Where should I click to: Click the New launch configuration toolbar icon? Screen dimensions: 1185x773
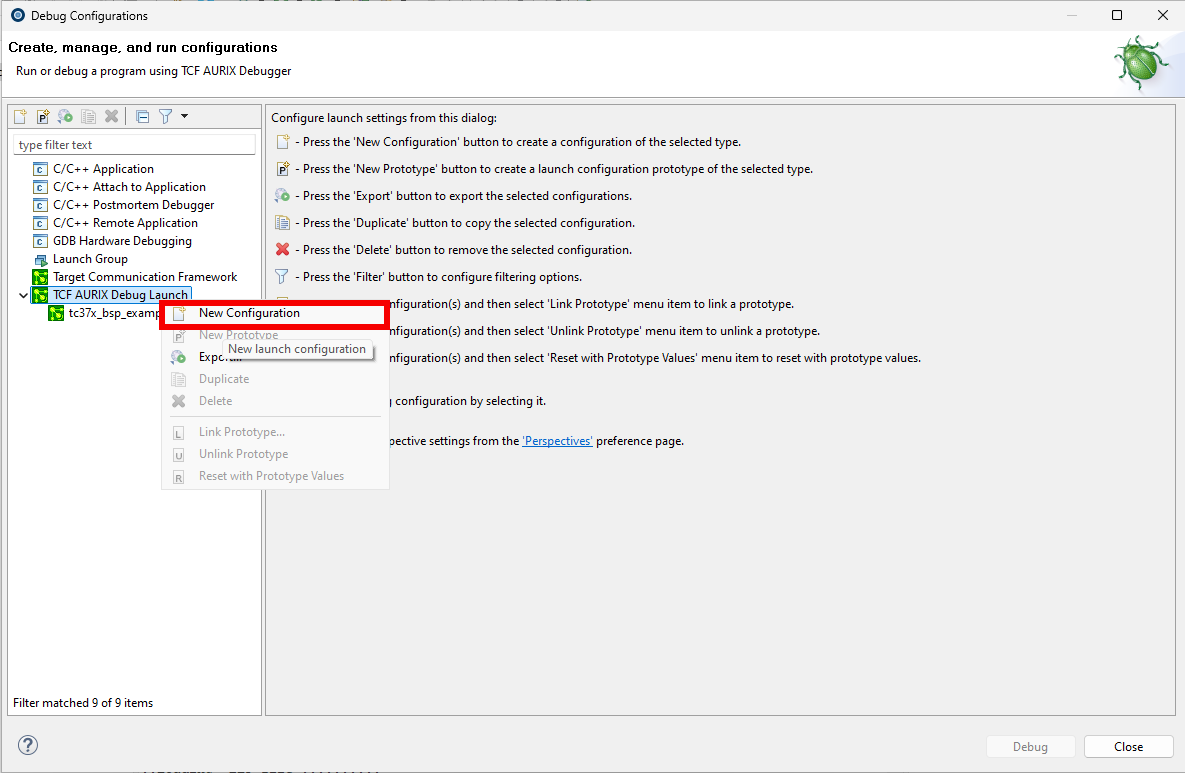point(19,116)
